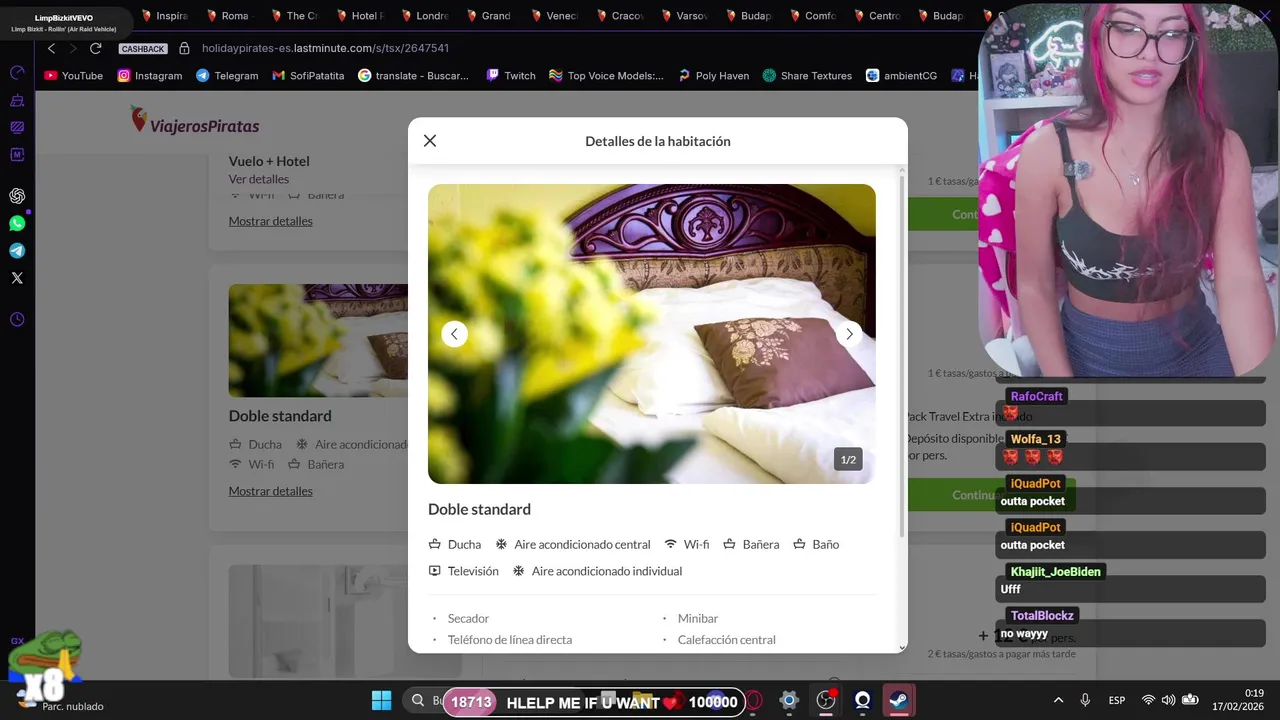Open the translate - Buscar bookmark
This screenshot has height=720, width=1280.
(x=414, y=75)
